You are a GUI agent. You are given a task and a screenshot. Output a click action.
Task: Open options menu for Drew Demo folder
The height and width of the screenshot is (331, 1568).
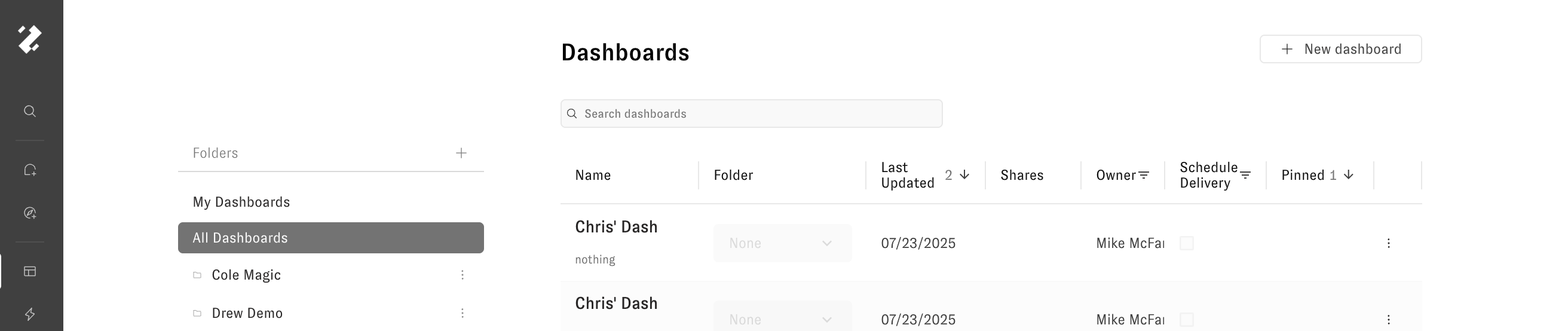tap(463, 313)
